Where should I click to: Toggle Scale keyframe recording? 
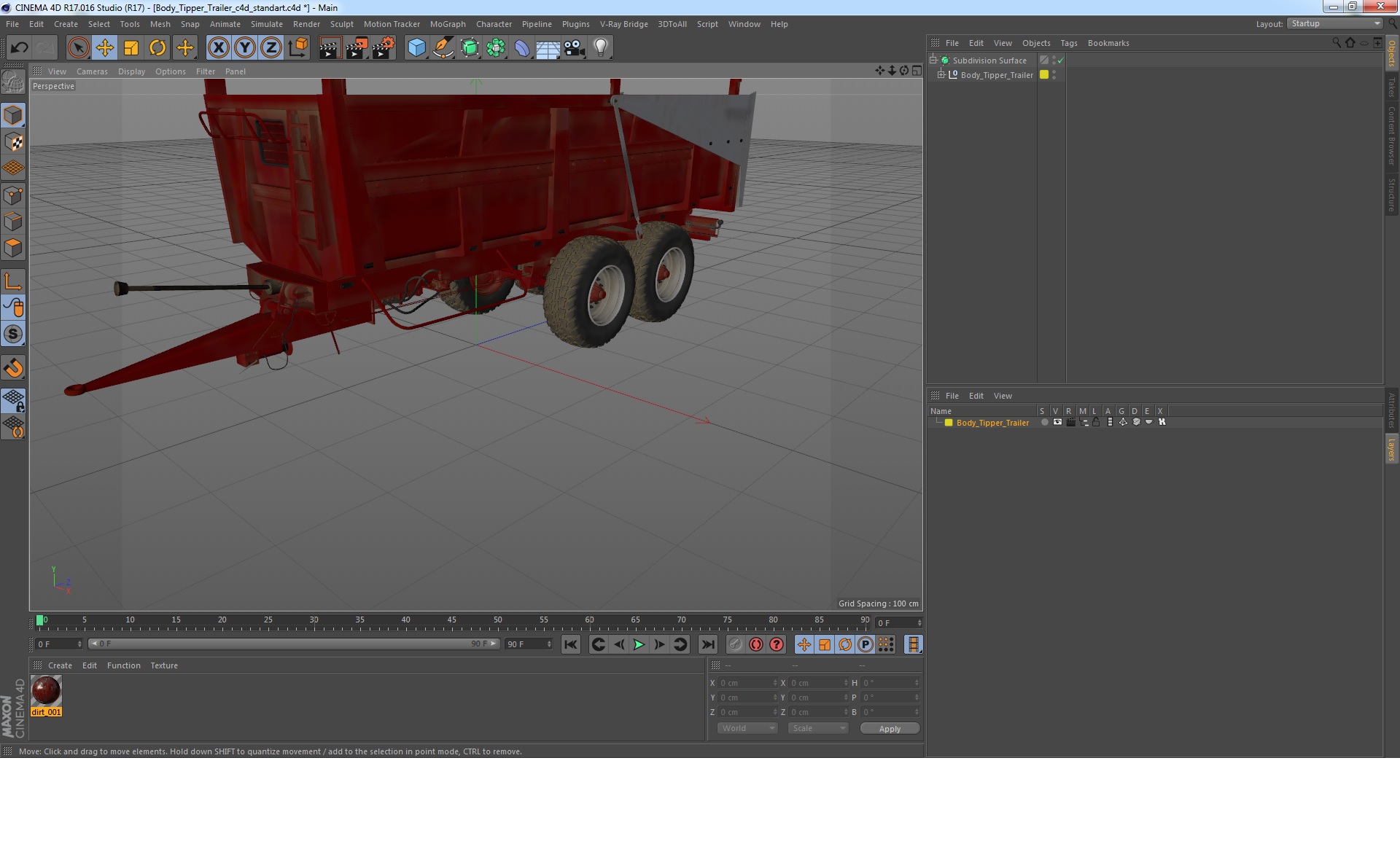pyautogui.click(x=824, y=644)
